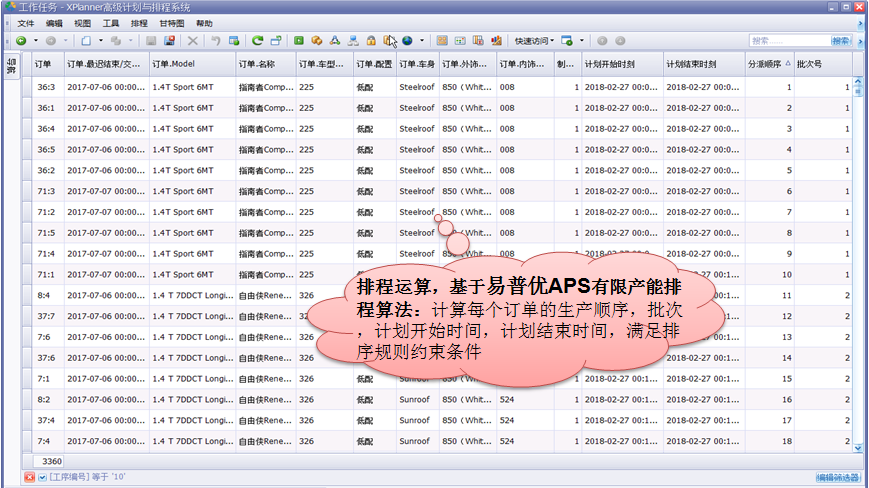This screenshot has height=488, width=869.
Task: Open dropdown arrow next to copy pages icon
Action: 131,41
